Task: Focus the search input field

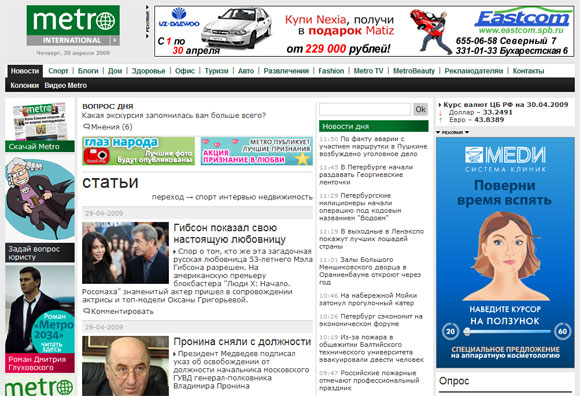Action: 365,109
